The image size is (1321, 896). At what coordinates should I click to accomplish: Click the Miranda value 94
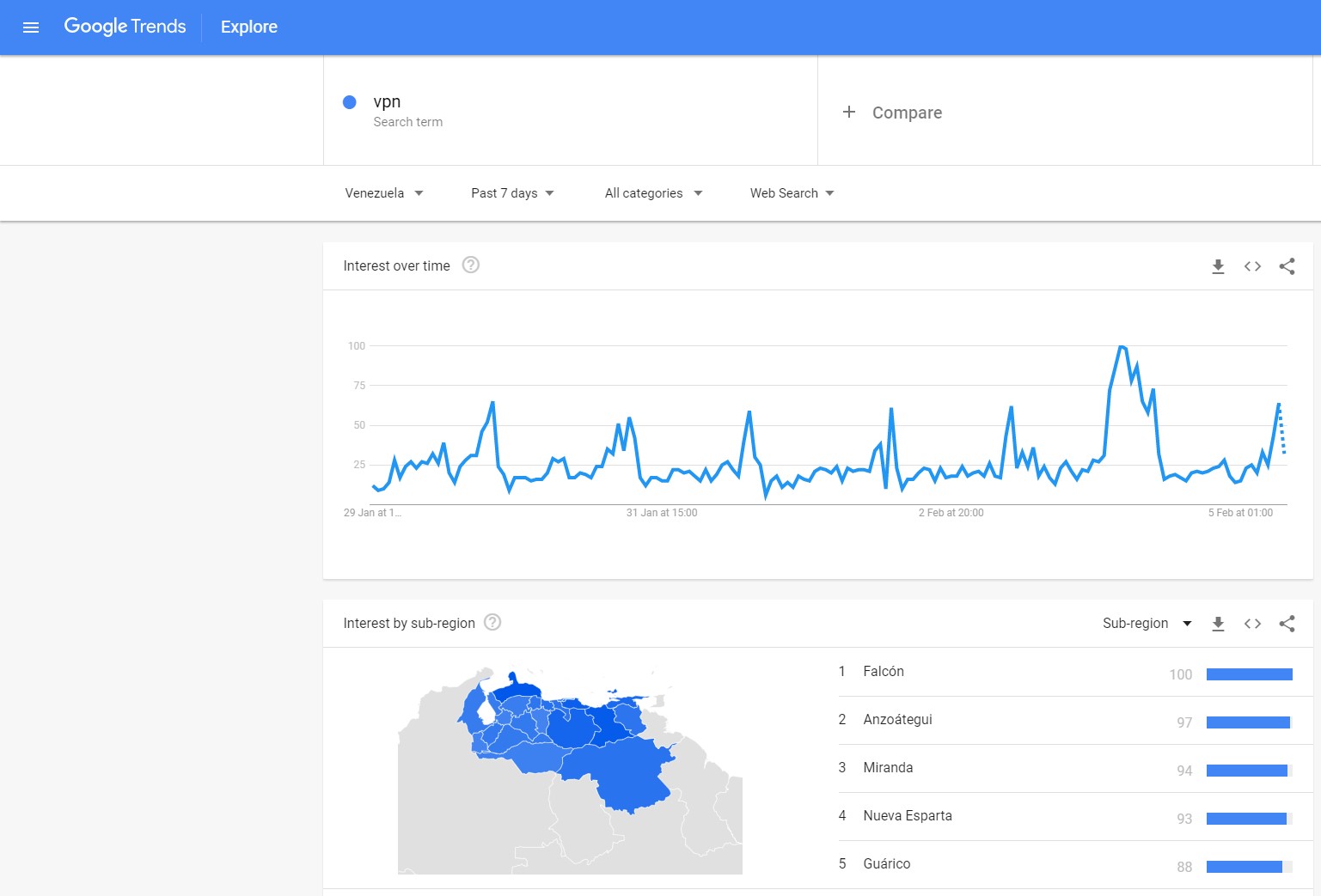tap(1184, 771)
